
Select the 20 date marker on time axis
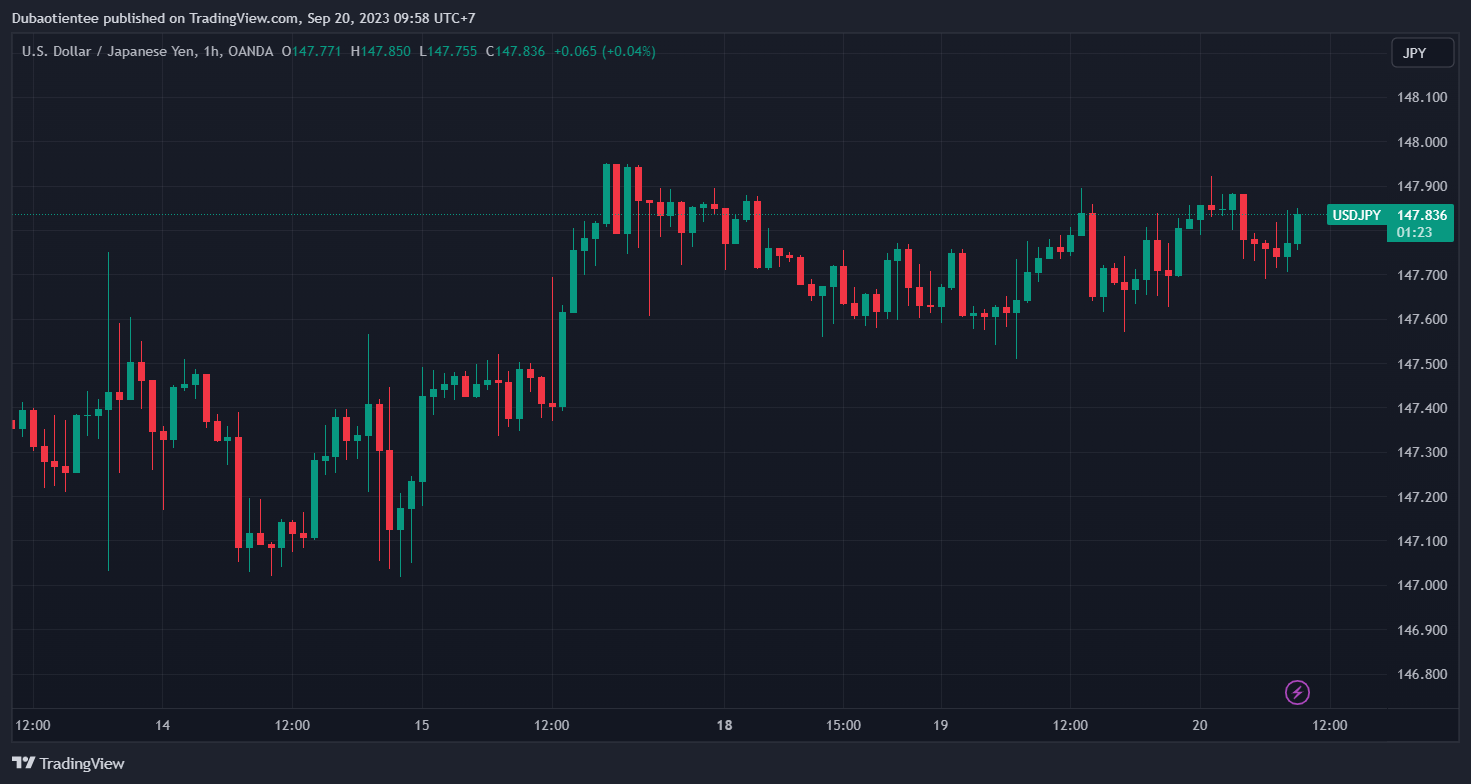pos(1200,725)
